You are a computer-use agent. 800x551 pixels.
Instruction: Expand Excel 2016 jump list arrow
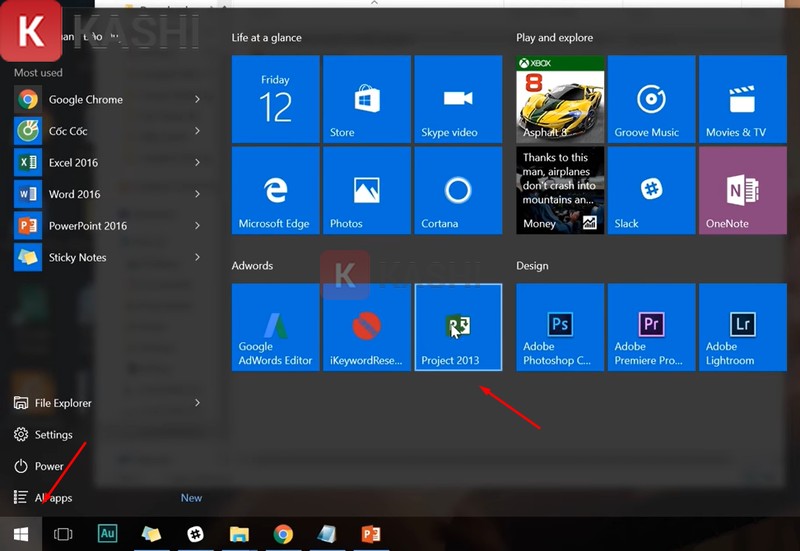pyautogui.click(x=197, y=163)
